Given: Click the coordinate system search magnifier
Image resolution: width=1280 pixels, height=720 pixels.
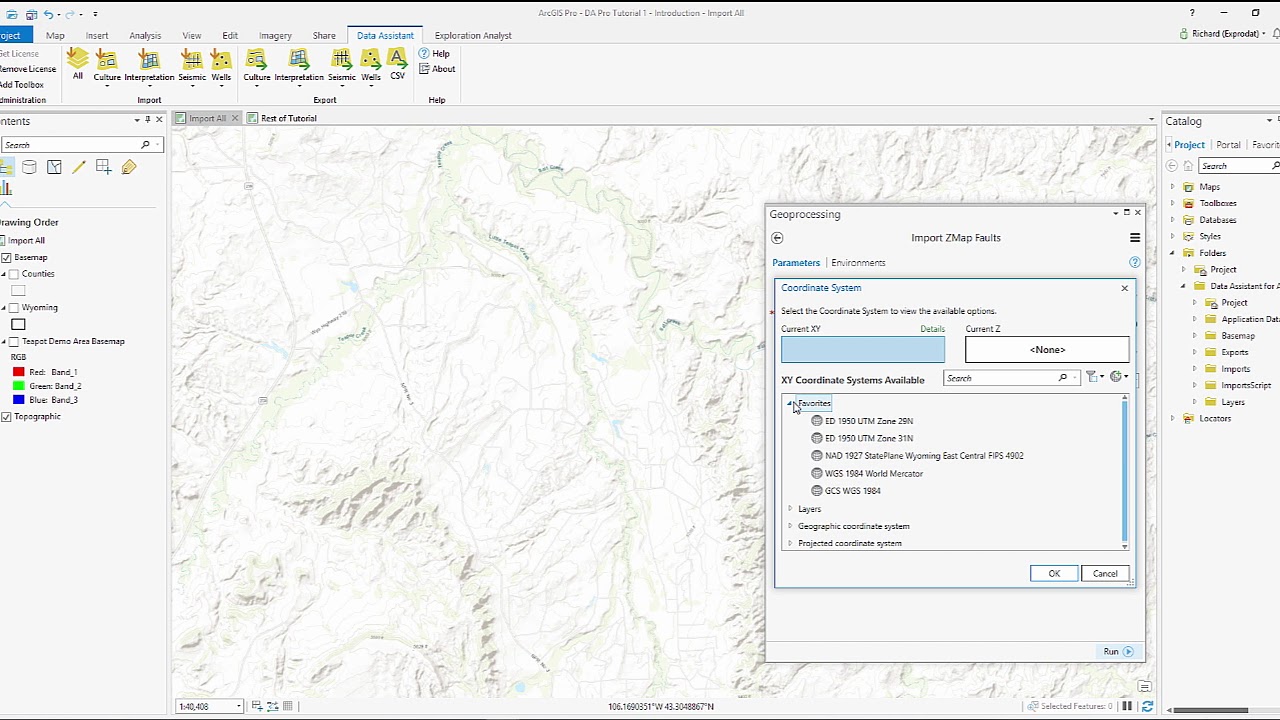Looking at the screenshot, I should [1062, 378].
